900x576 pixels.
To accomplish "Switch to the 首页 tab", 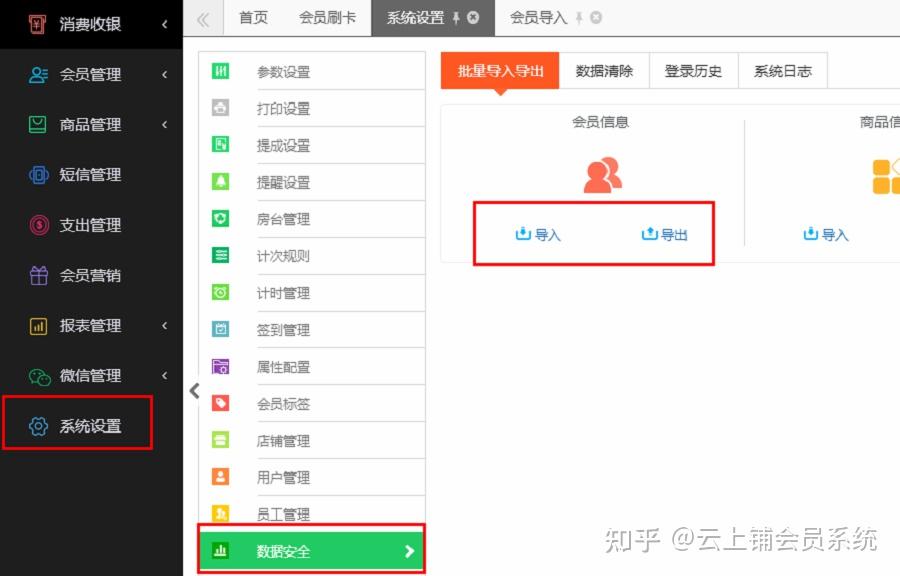I will tap(253, 18).
